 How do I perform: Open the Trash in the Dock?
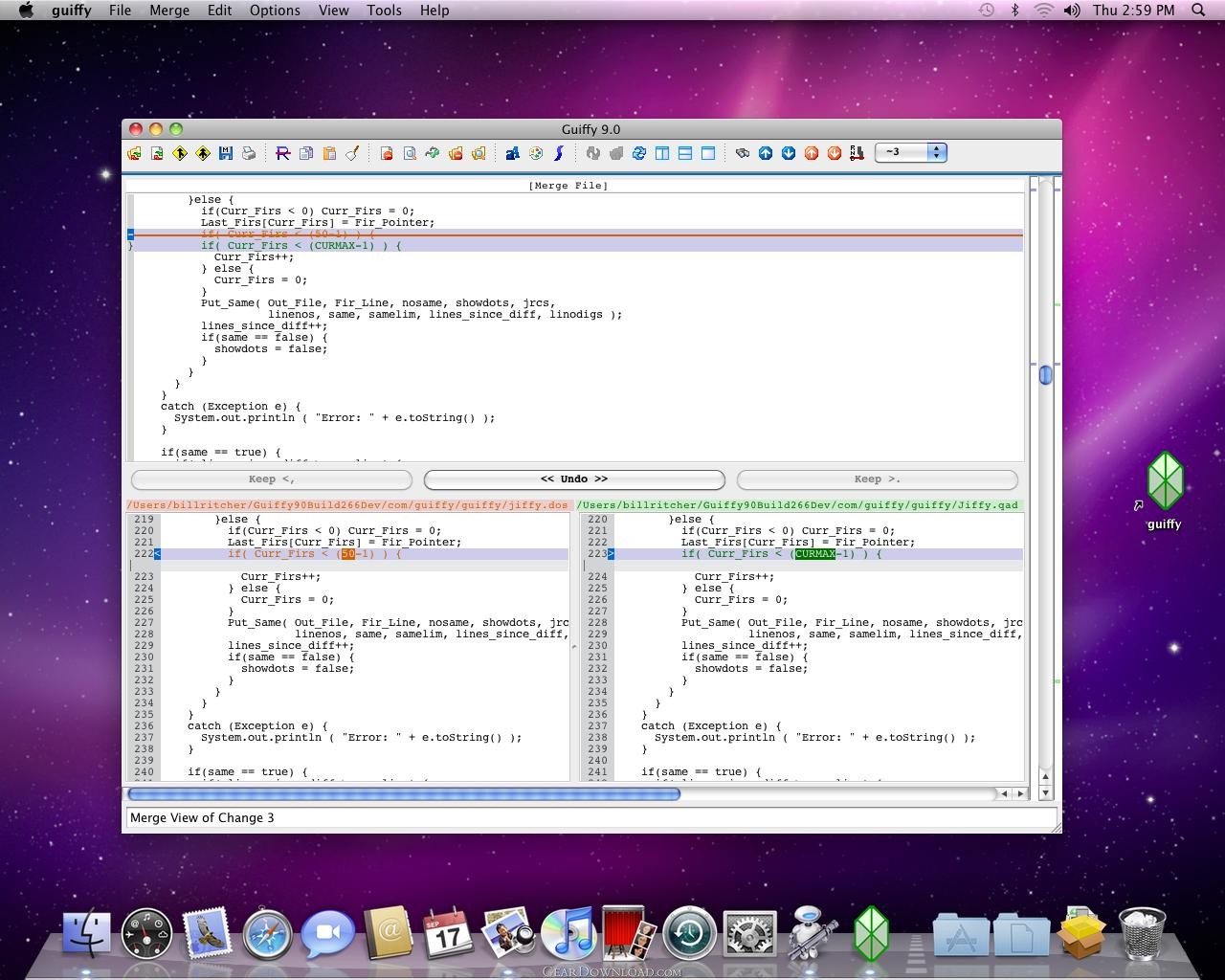point(1142,933)
